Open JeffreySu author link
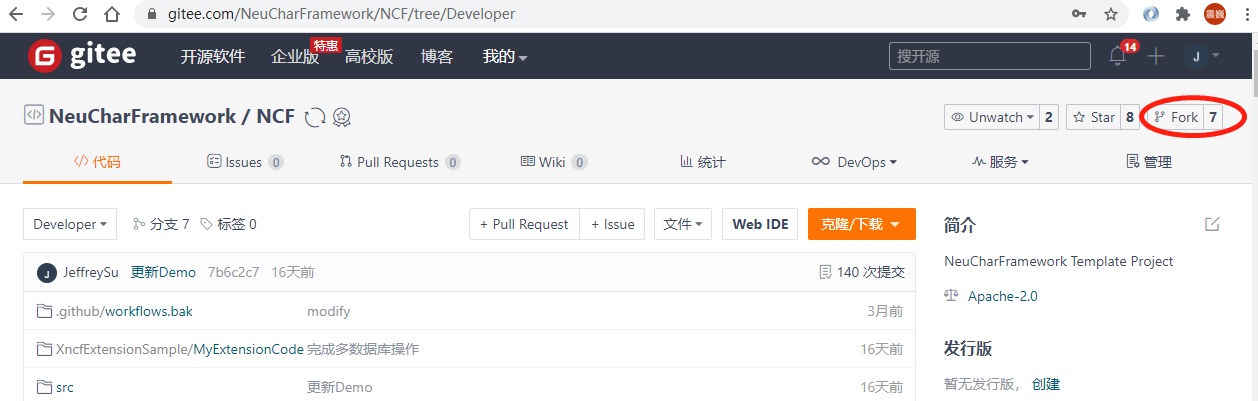Screen dimensions: 1258x401 coord(90,272)
